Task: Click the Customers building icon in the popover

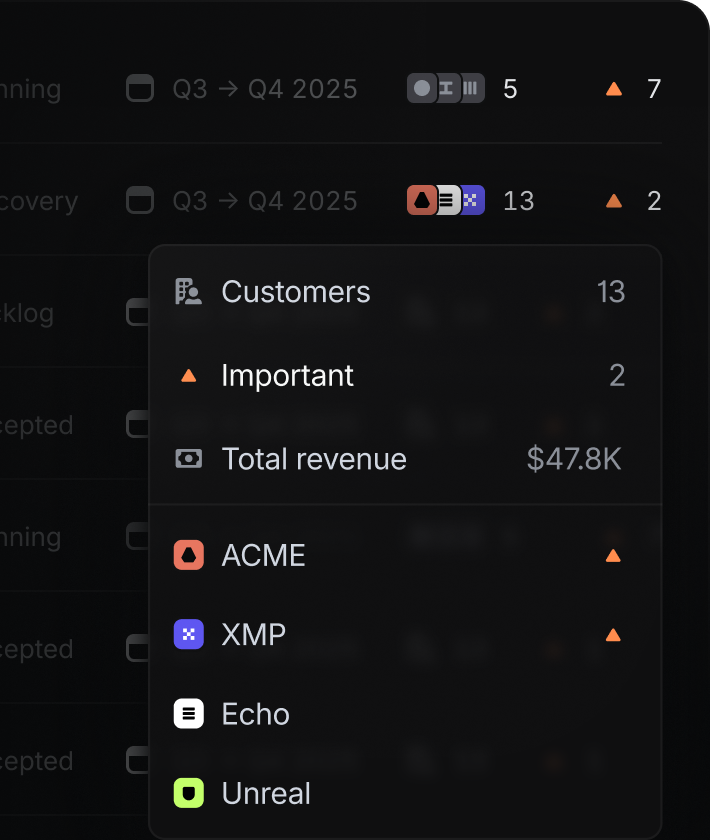Action: [189, 291]
